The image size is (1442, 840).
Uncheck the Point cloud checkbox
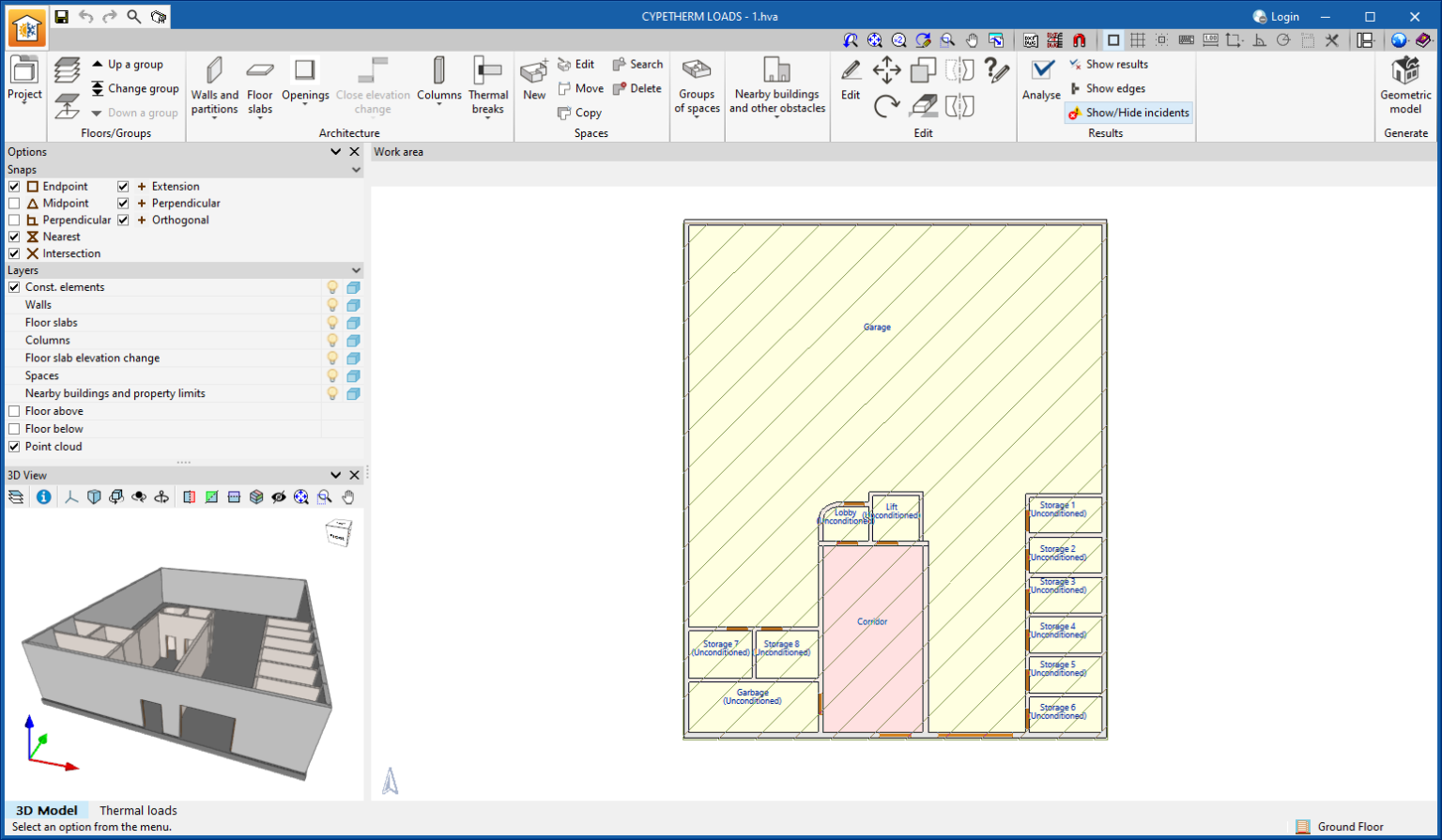click(x=14, y=447)
